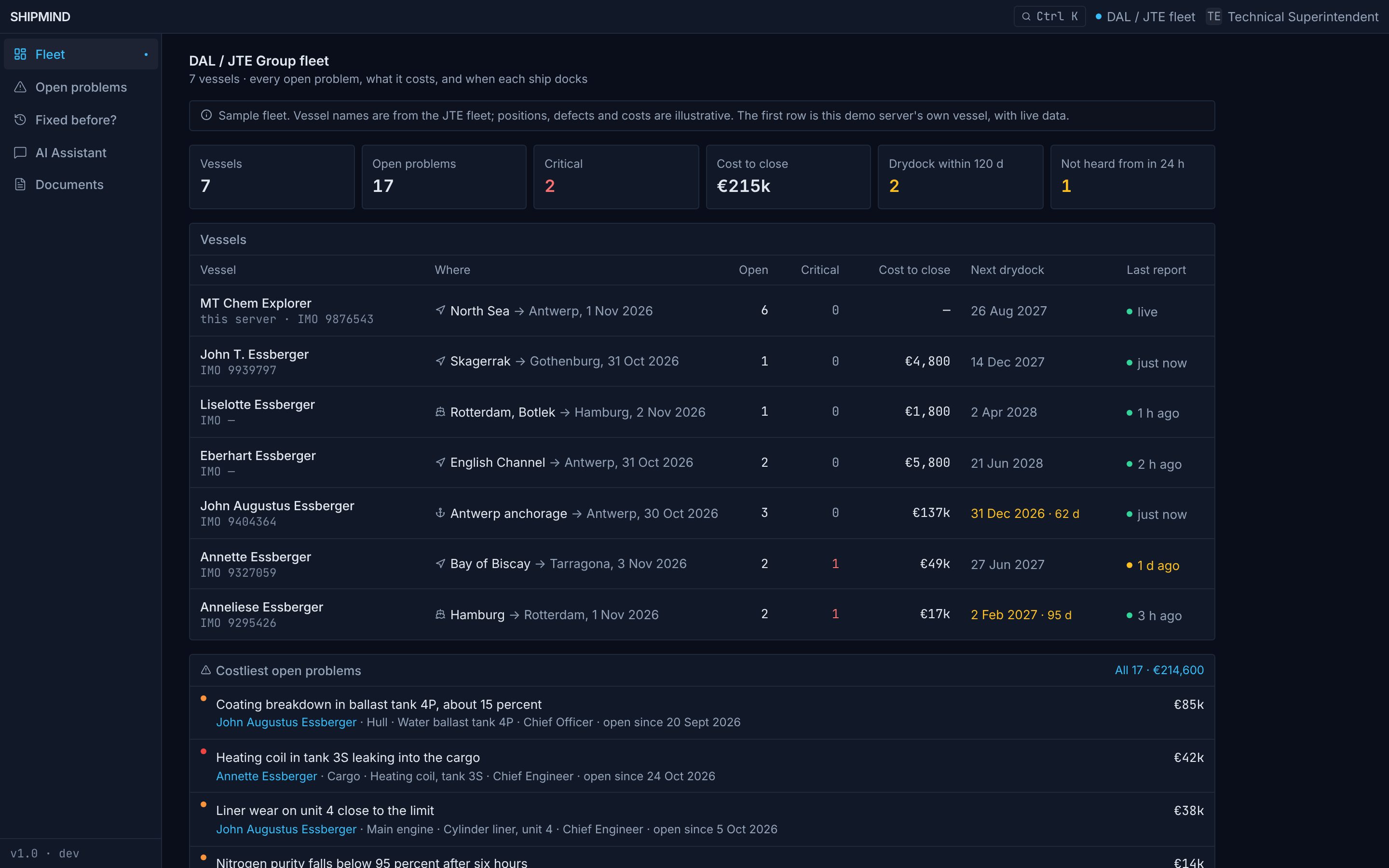
Task: Click the Technical Superintendent profile label
Action: coord(1303,17)
